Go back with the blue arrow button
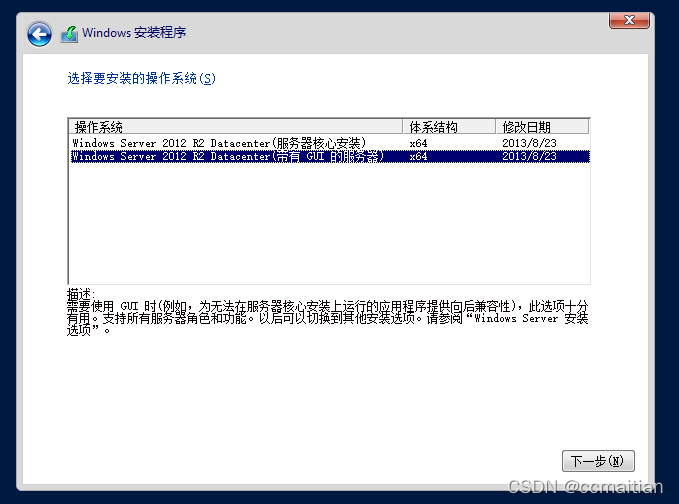The image size is (679, 504). tap(39, 34)
